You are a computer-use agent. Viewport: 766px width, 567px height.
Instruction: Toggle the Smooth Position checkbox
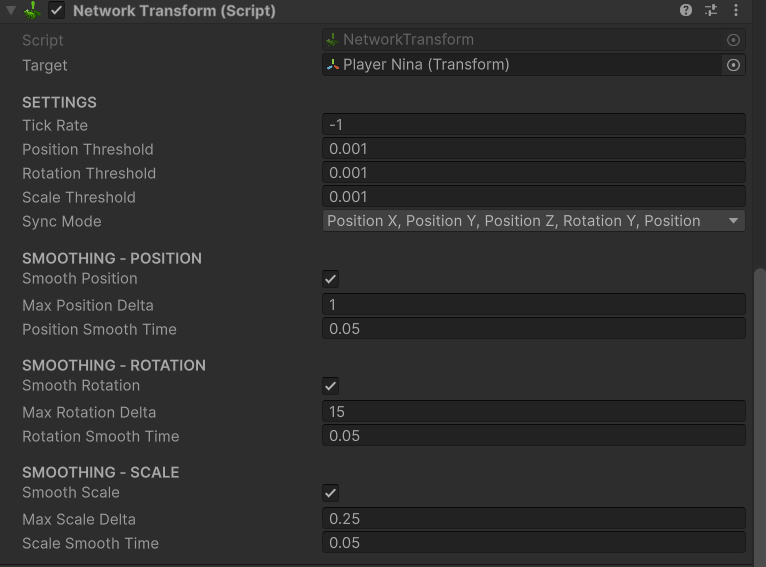pyautogui.click(x=331, y=279)
